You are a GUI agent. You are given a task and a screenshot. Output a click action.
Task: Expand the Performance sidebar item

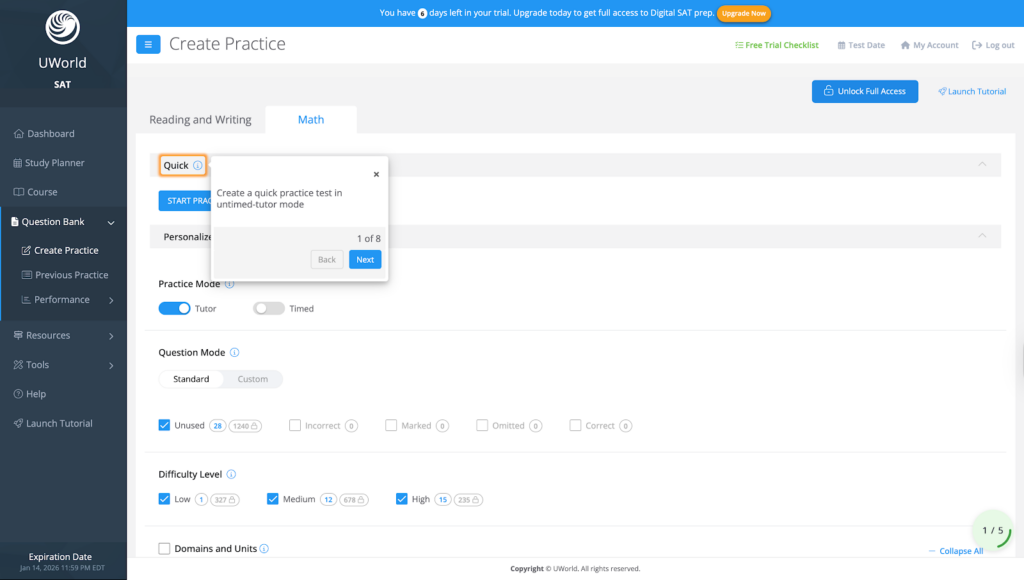110,299
